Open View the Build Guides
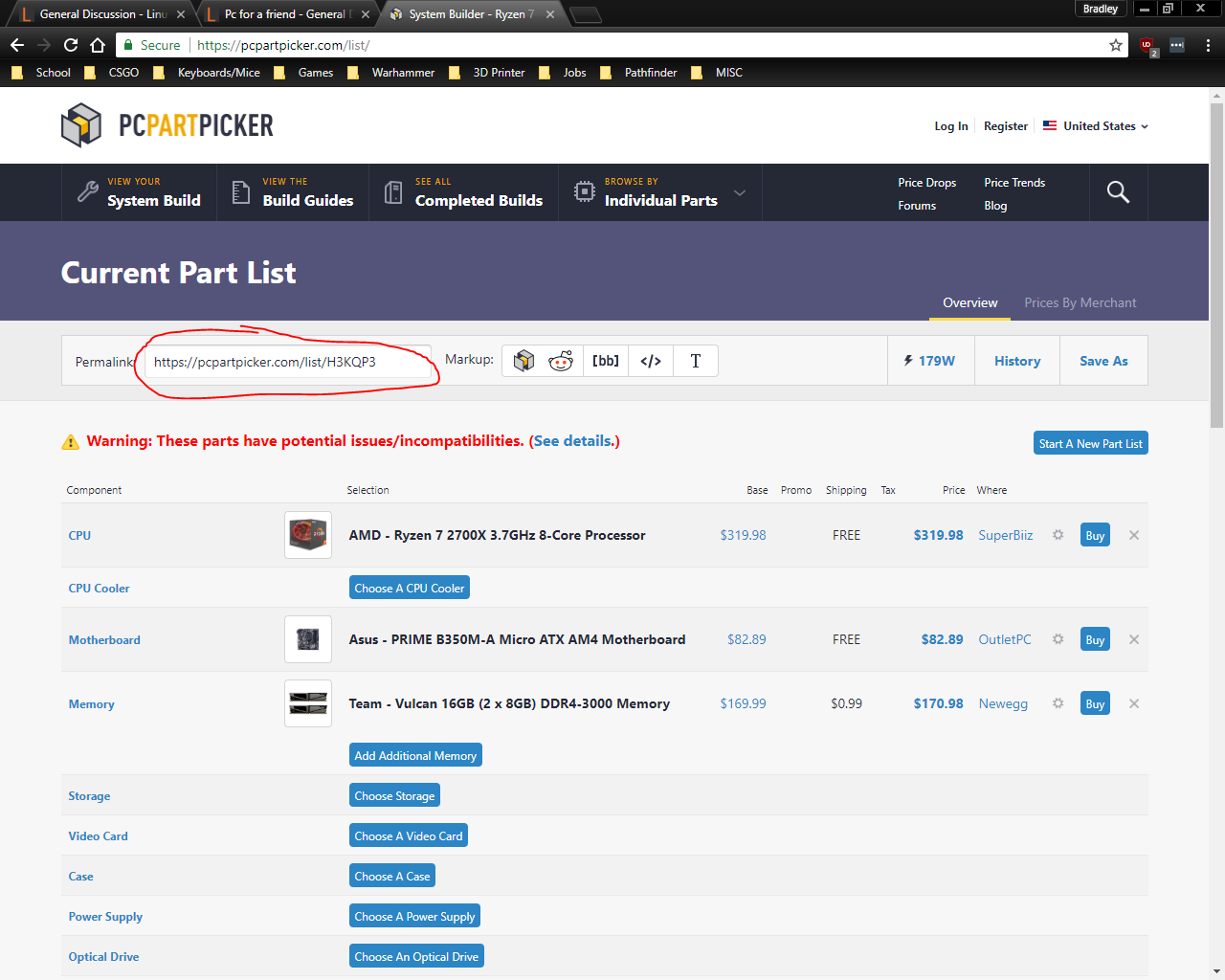This screenshot has width=1225, height=980. pyautogui.click(x=293, y=192)
